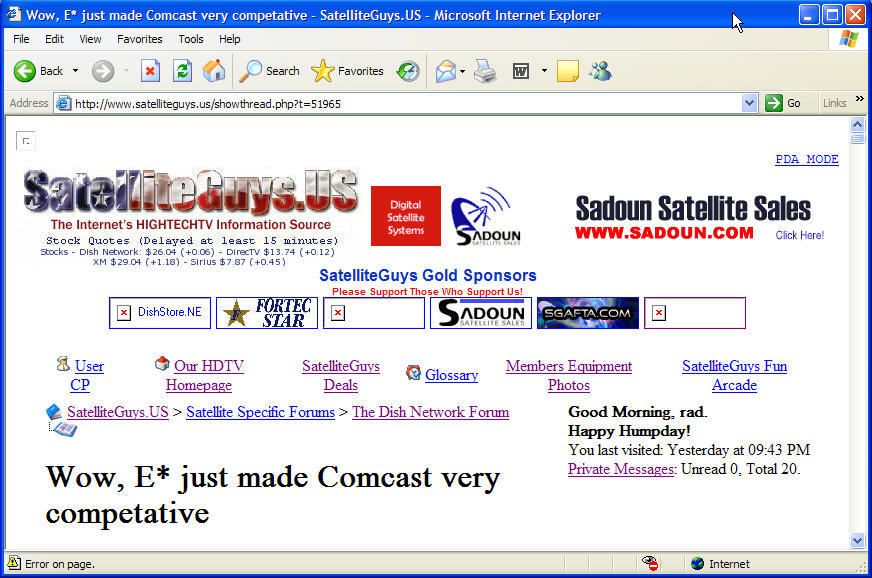Follow The Dish Network Forum breadcrumb
Image resolution: width=872 pixels, height=578 pixels.
(x=430, y=412)
